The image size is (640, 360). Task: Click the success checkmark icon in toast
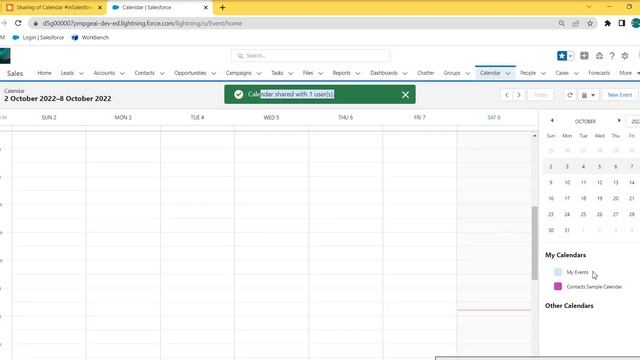[239, 94]
